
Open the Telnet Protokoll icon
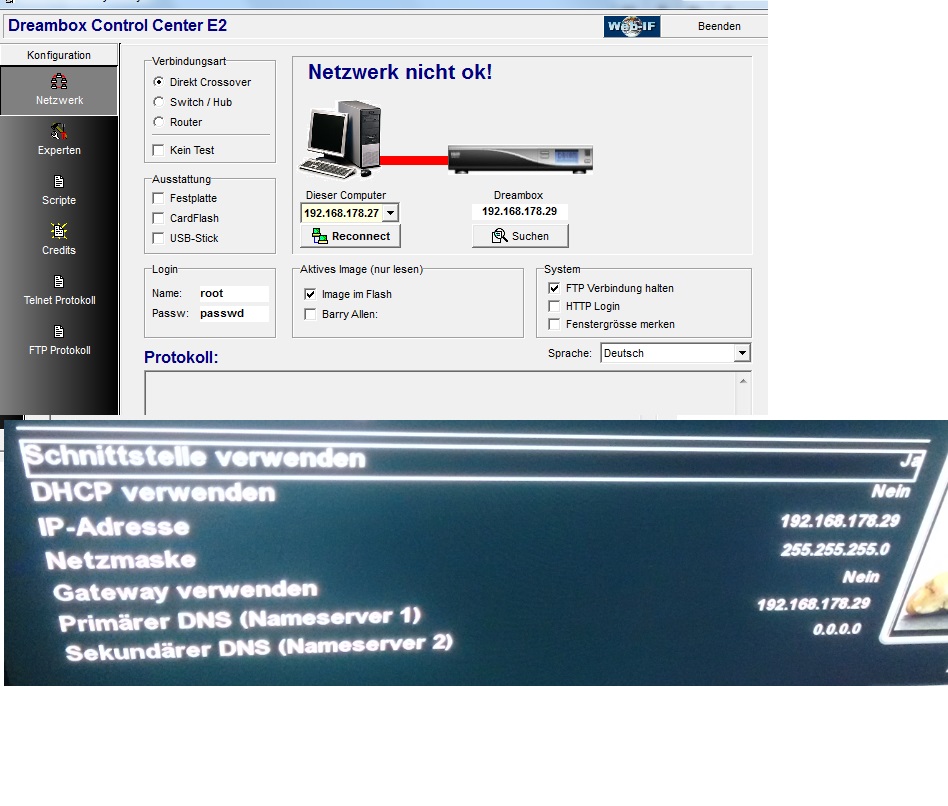[59, 281]
